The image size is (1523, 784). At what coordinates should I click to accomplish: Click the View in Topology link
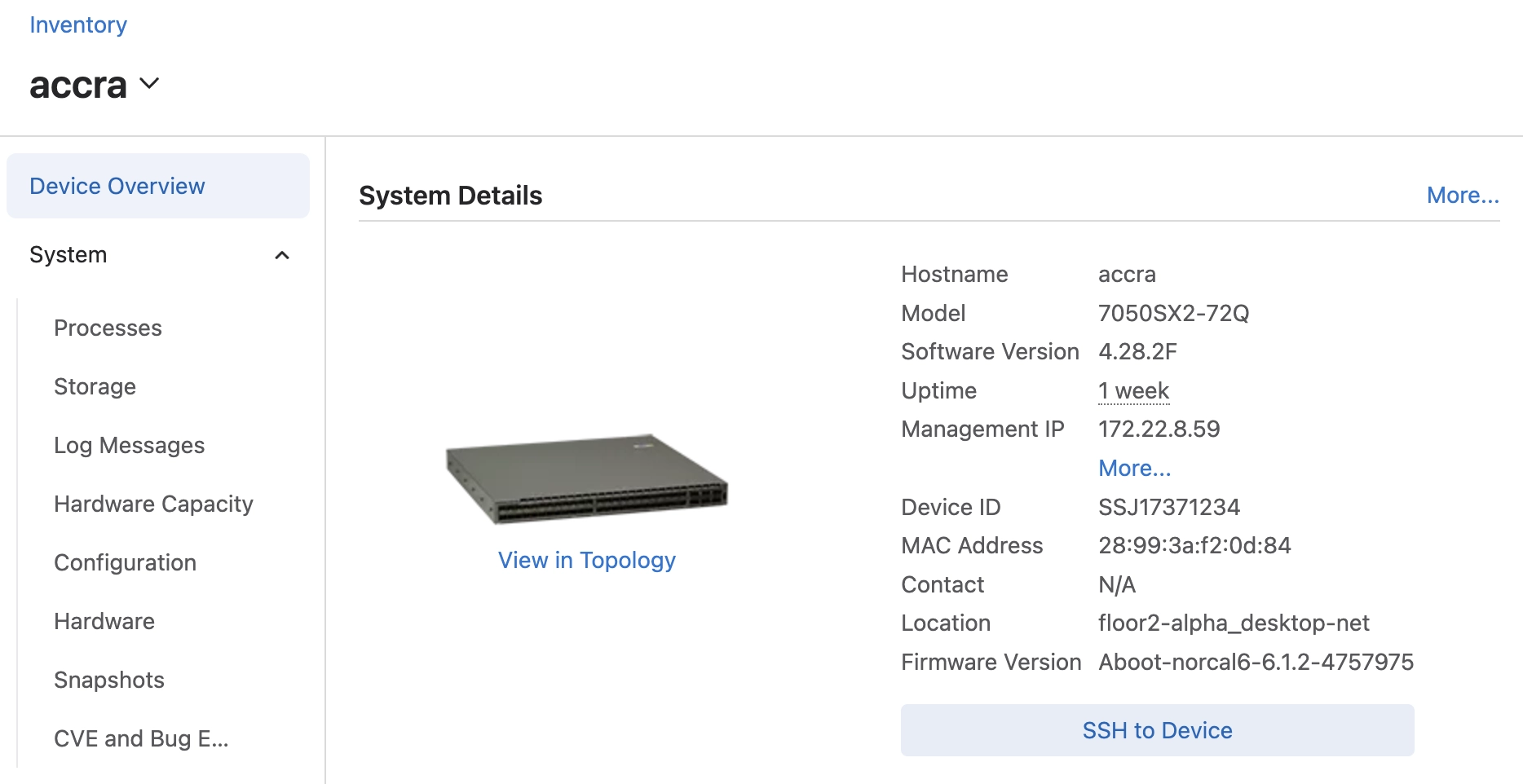pyautogui.click(x=586, y=561)
